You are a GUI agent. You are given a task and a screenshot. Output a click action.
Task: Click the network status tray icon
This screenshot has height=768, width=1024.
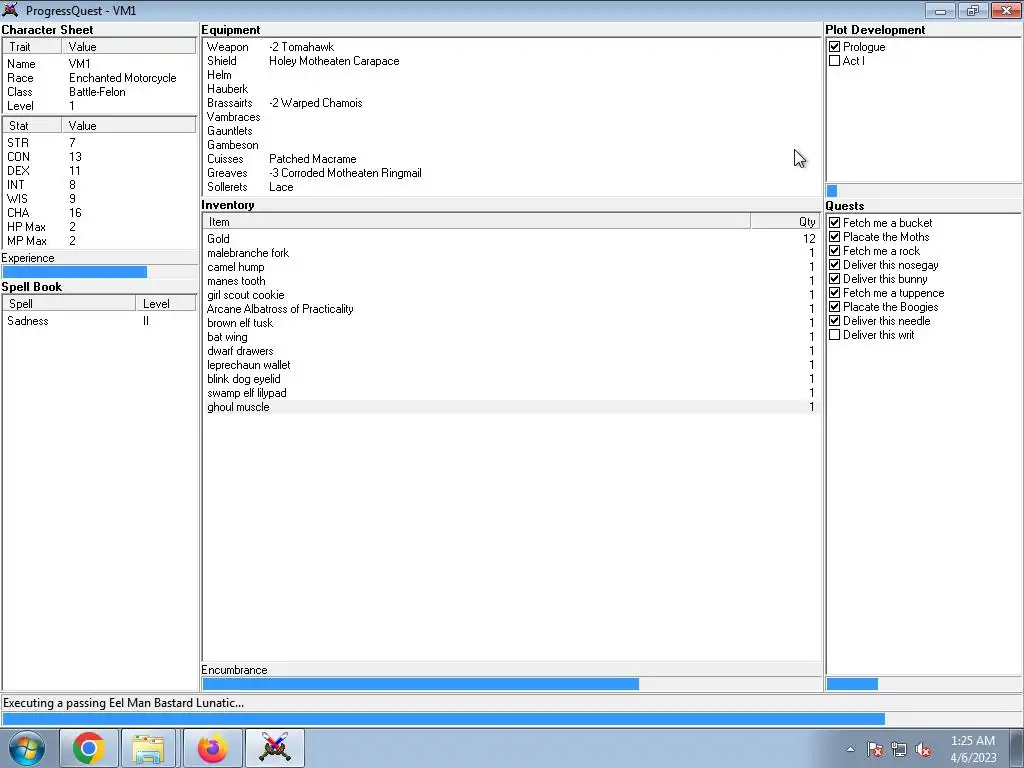(x=899, y=750)
